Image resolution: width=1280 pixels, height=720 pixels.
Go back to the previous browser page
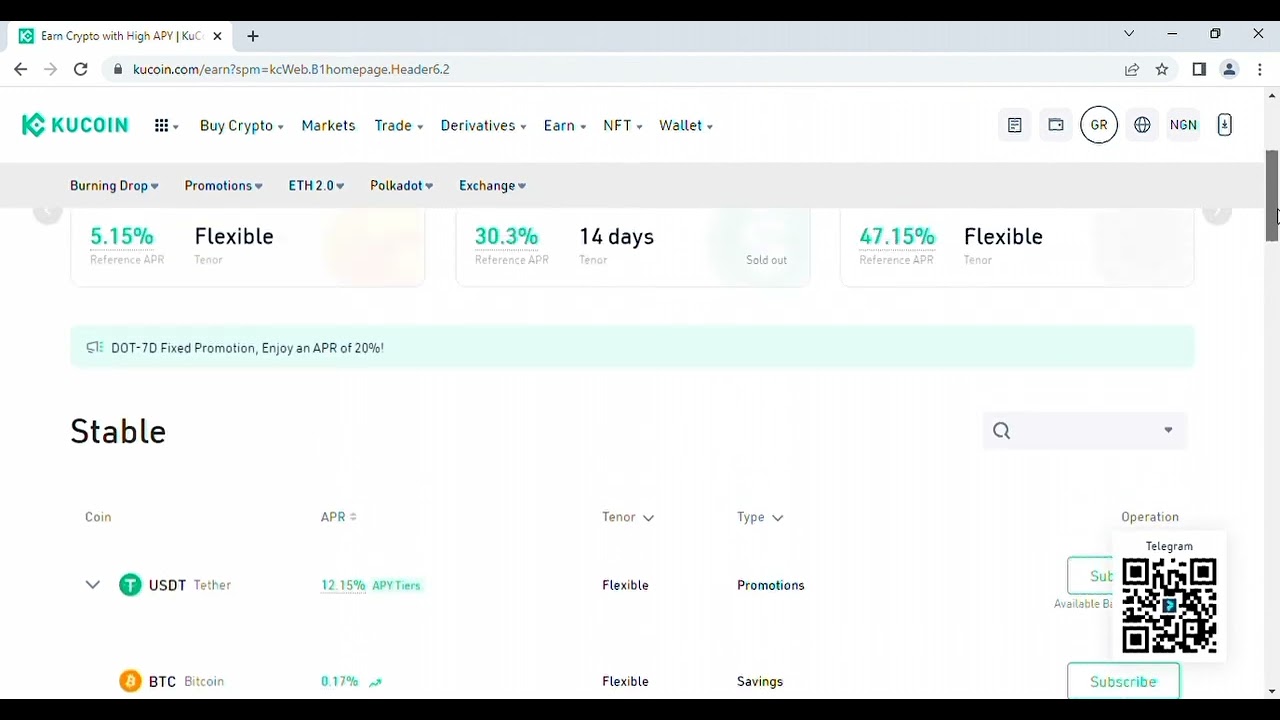click(x=21, y=69)
